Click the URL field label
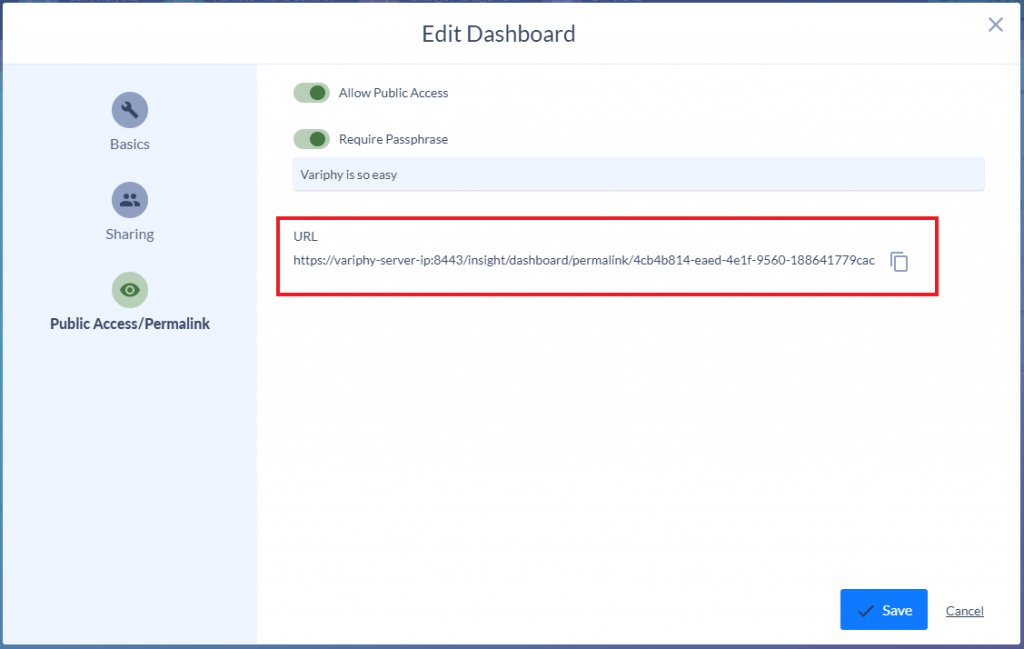The image size is (1024, 649). (x=305, y=236)
